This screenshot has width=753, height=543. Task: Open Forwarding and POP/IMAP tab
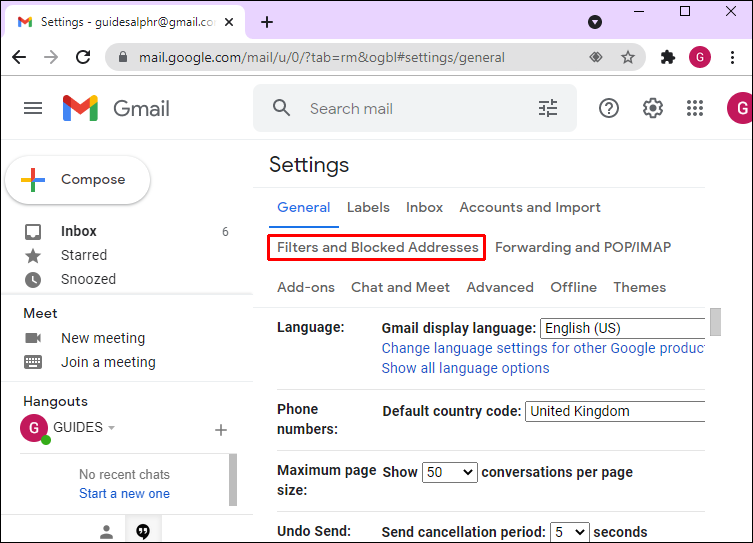583,247
